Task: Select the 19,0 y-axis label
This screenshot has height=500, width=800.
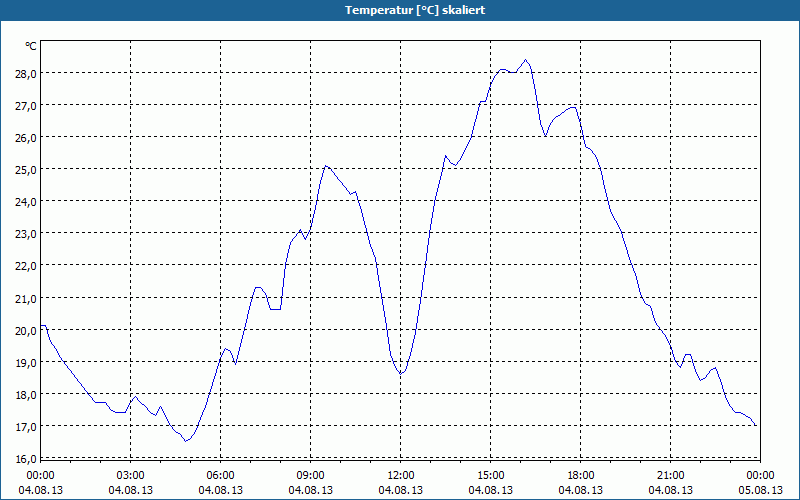Action: tap(26, 362)
